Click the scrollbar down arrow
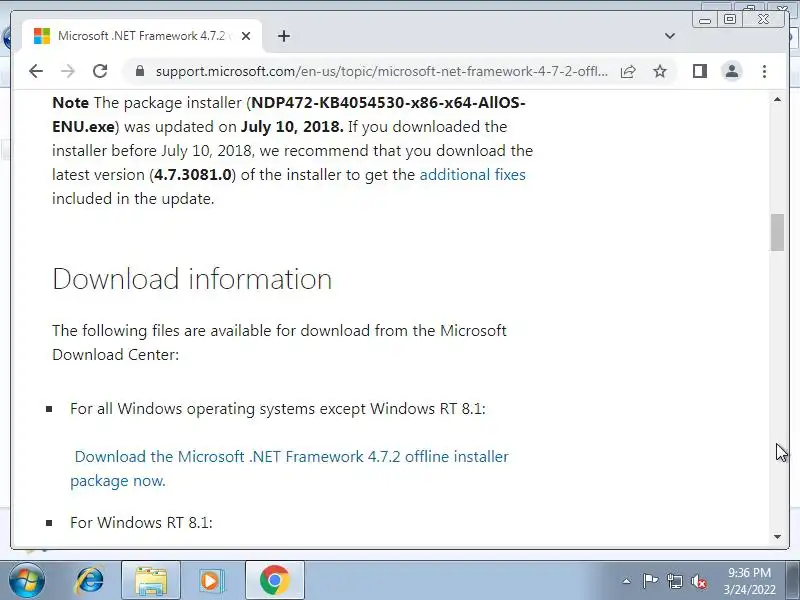 (x=777, y=536)
